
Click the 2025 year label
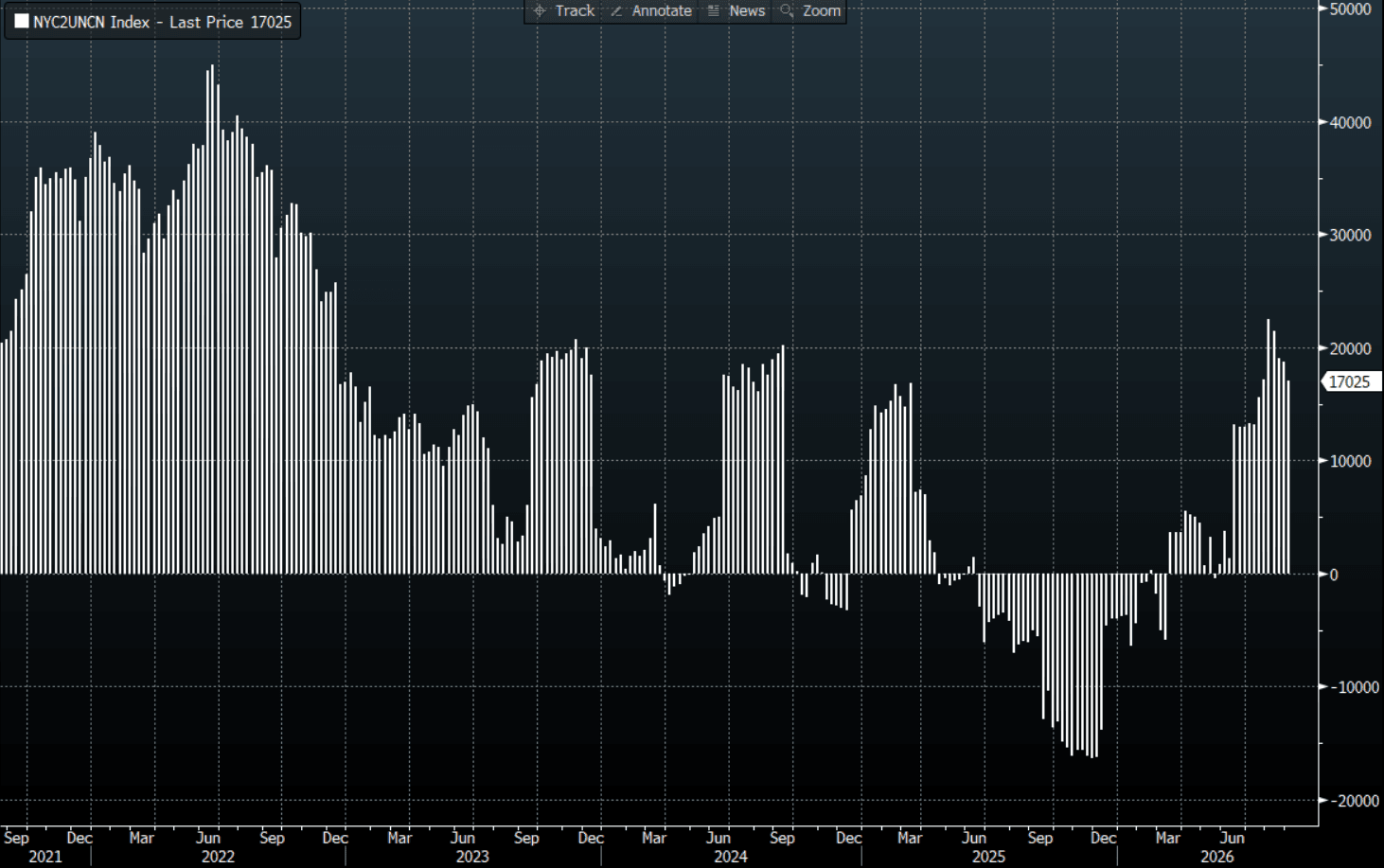[x=988, y=857]
